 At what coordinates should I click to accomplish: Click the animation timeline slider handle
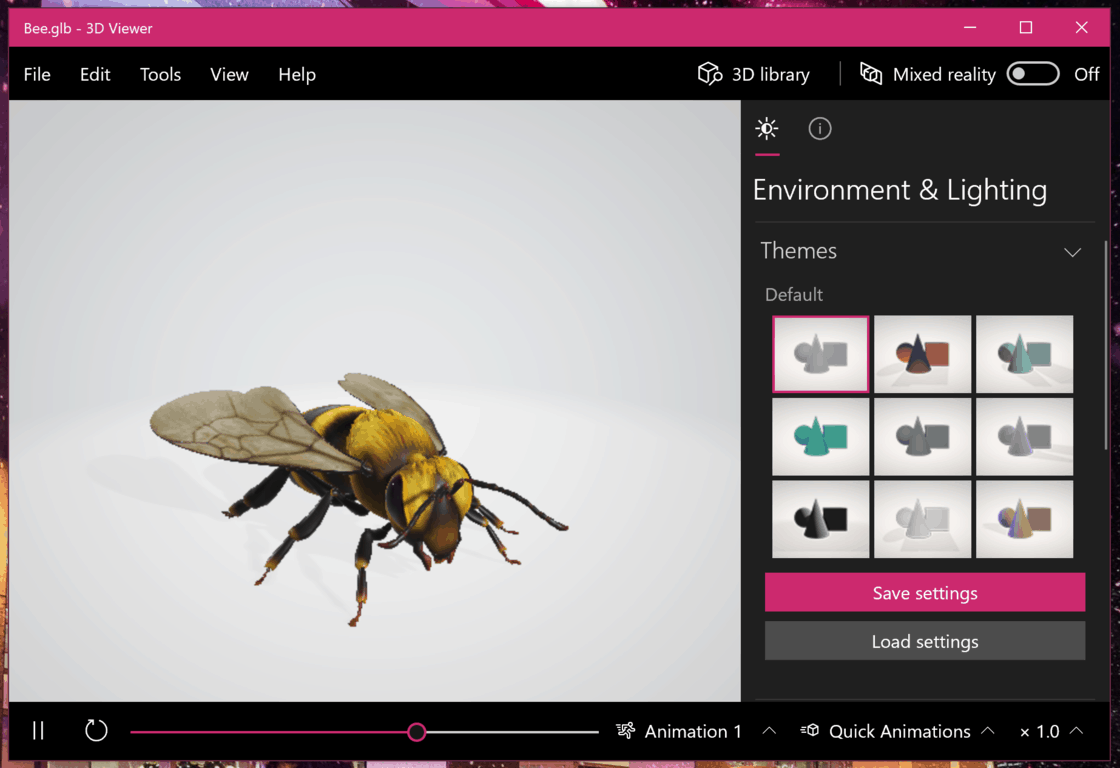click(x=417, y=732)
